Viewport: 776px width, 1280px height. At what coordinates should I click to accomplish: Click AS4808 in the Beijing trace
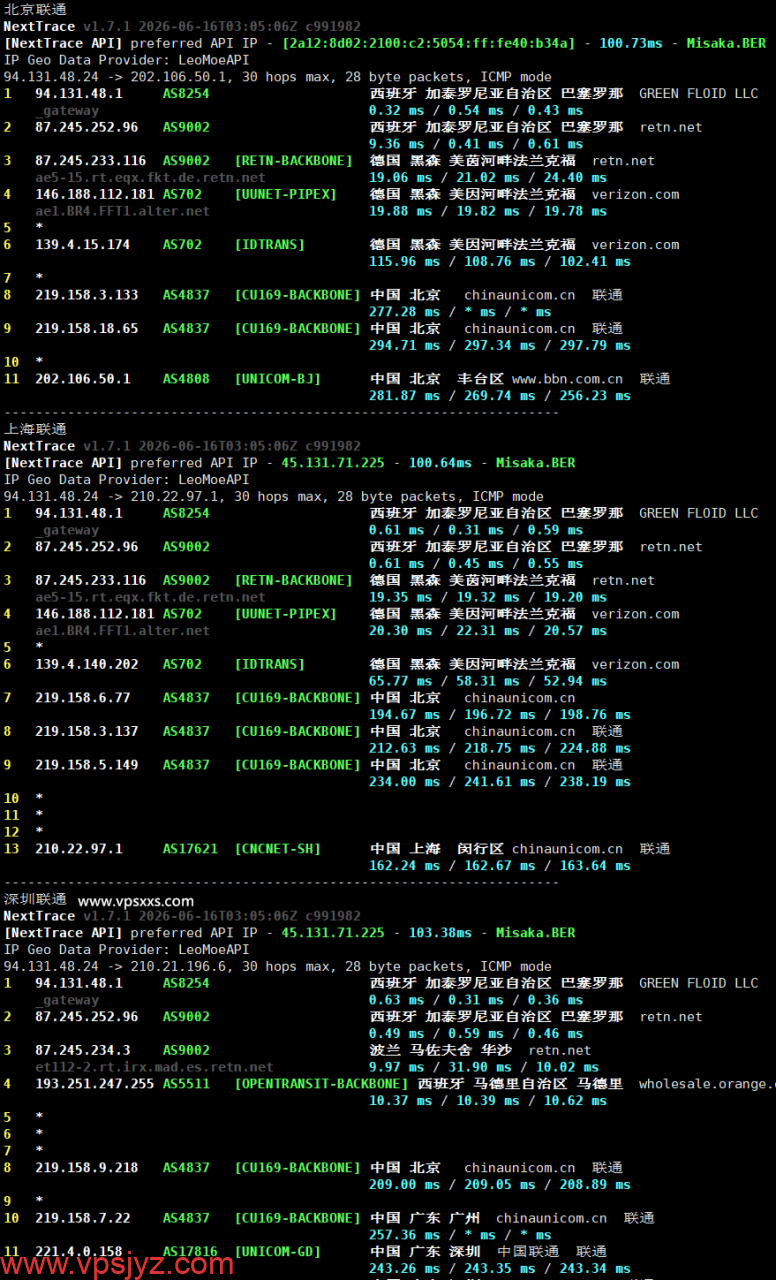[x=186, y=379]
